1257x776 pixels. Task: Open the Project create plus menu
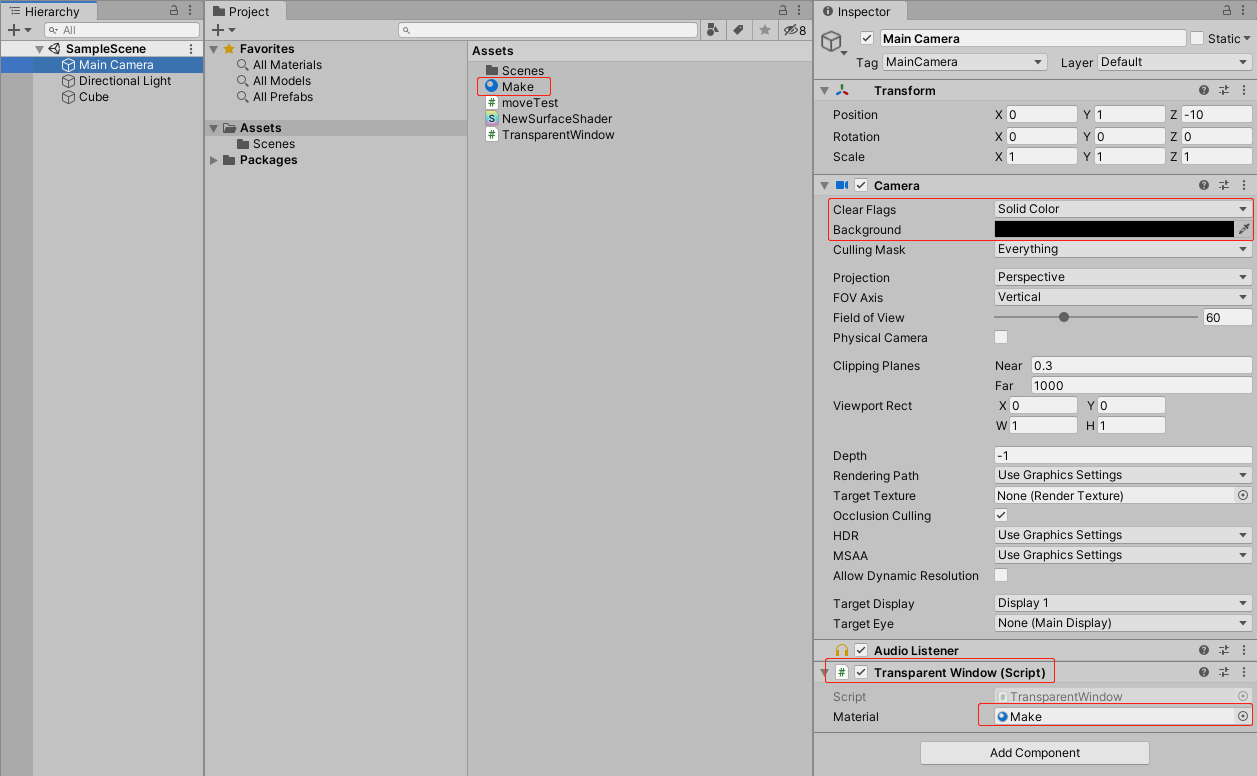click(223, 30)
